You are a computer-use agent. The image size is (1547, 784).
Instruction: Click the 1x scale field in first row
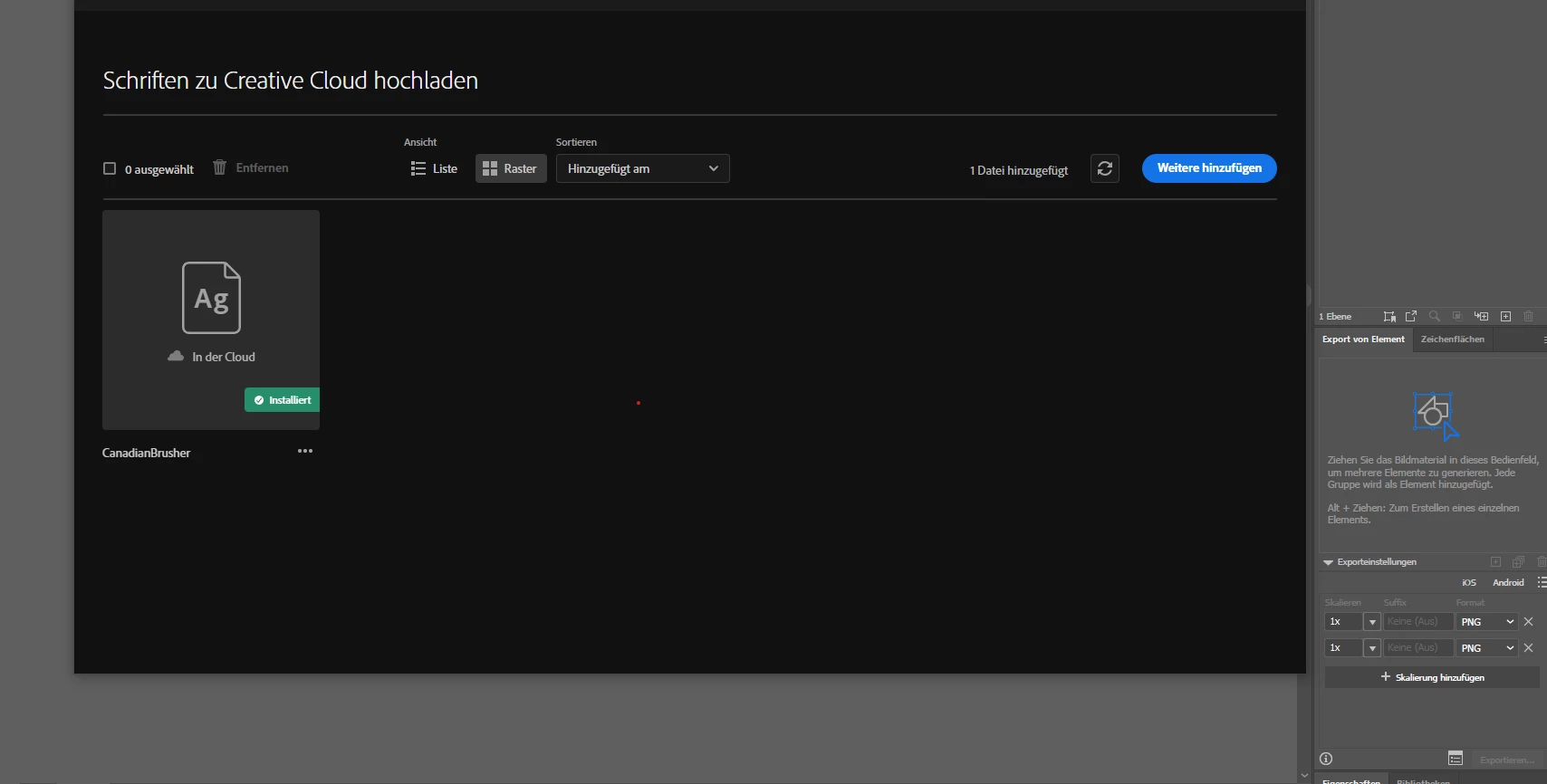[x=1343, y=622]
